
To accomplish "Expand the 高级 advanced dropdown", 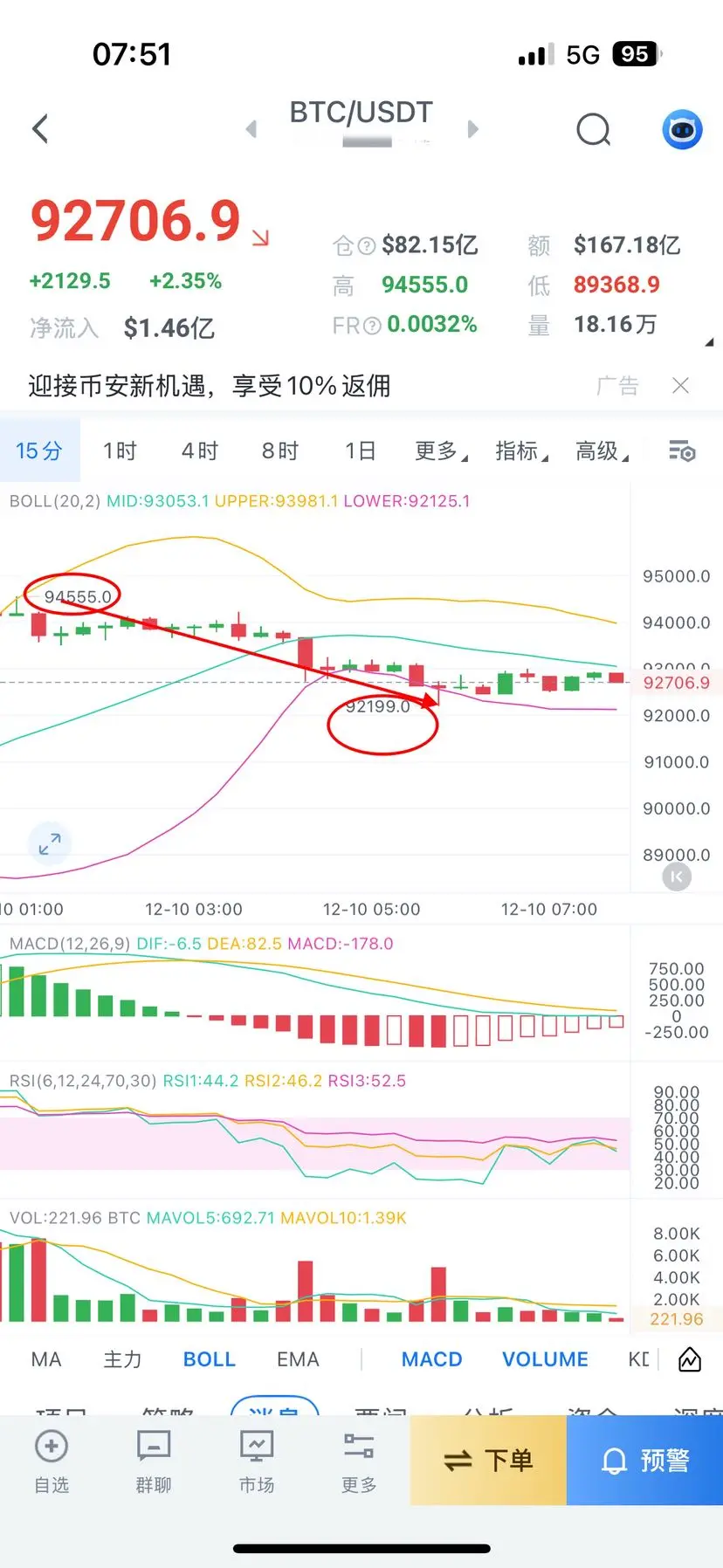I will (x=602, y=450).
